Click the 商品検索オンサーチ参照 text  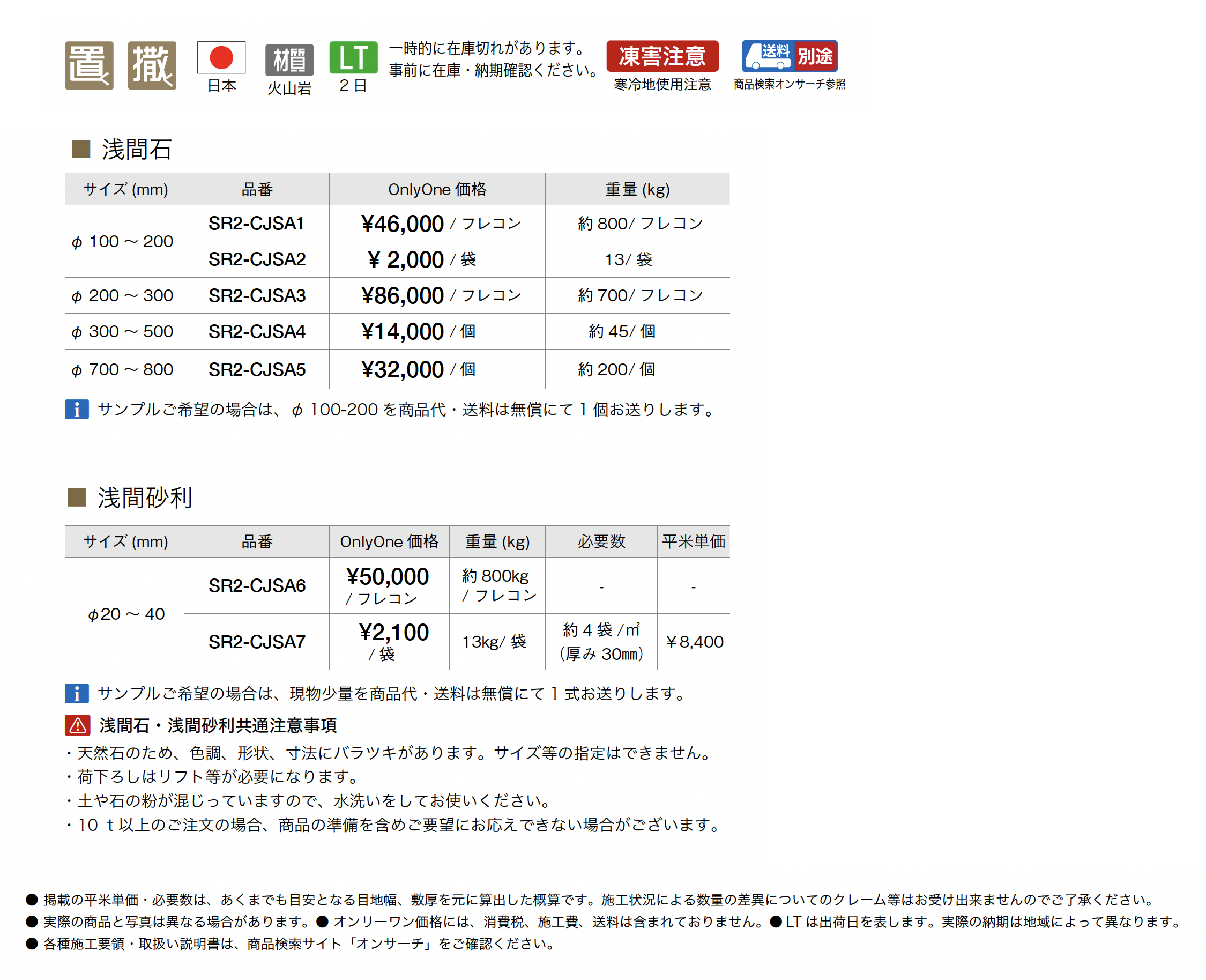(x=789, y=85)
